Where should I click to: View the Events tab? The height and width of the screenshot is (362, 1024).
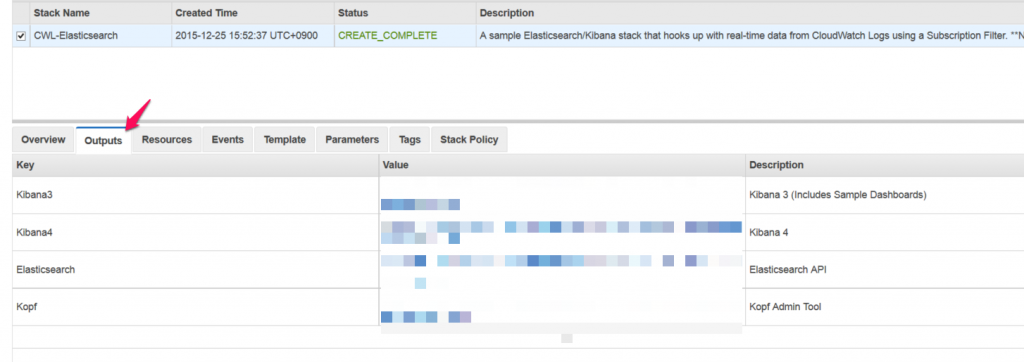[227, 140]
